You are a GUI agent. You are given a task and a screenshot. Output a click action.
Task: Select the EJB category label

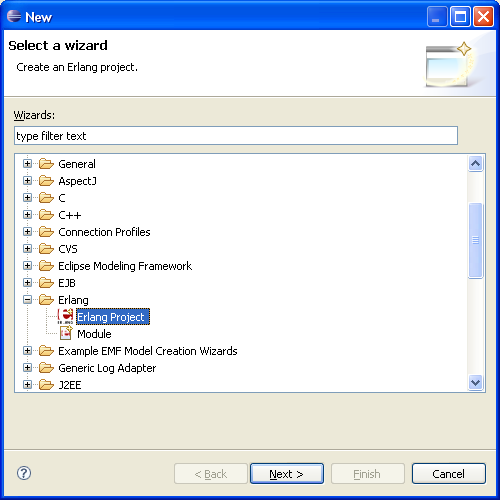[67, 283]
